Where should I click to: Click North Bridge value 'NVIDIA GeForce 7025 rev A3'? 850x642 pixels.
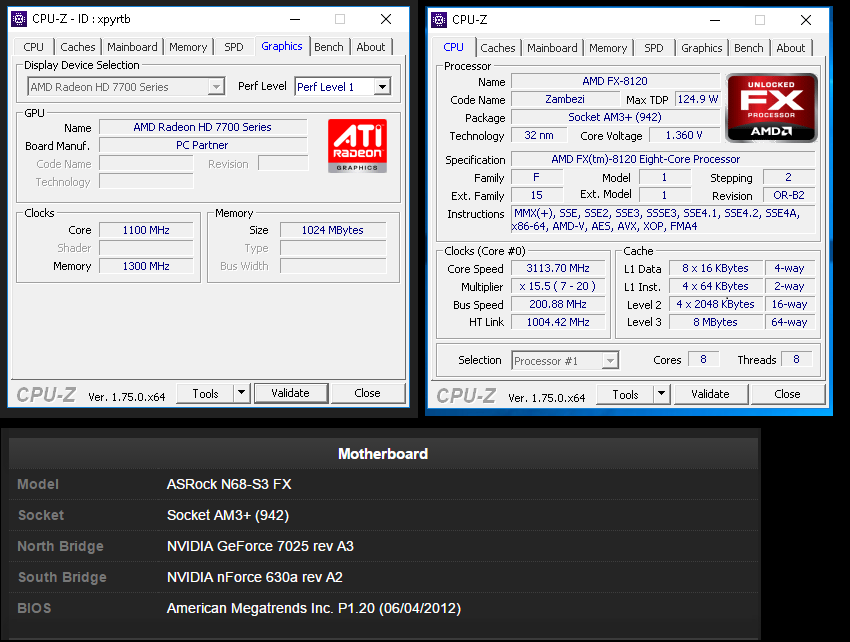260,546
